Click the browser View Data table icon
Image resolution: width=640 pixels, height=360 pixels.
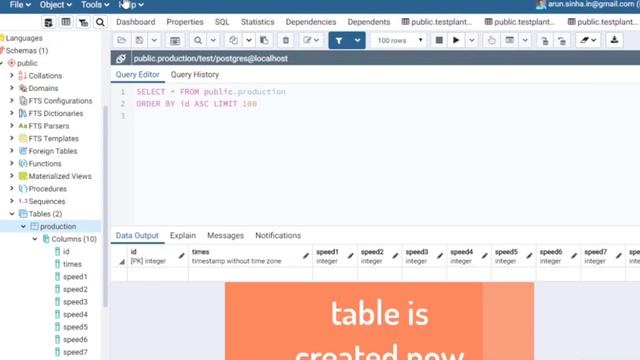66,22
